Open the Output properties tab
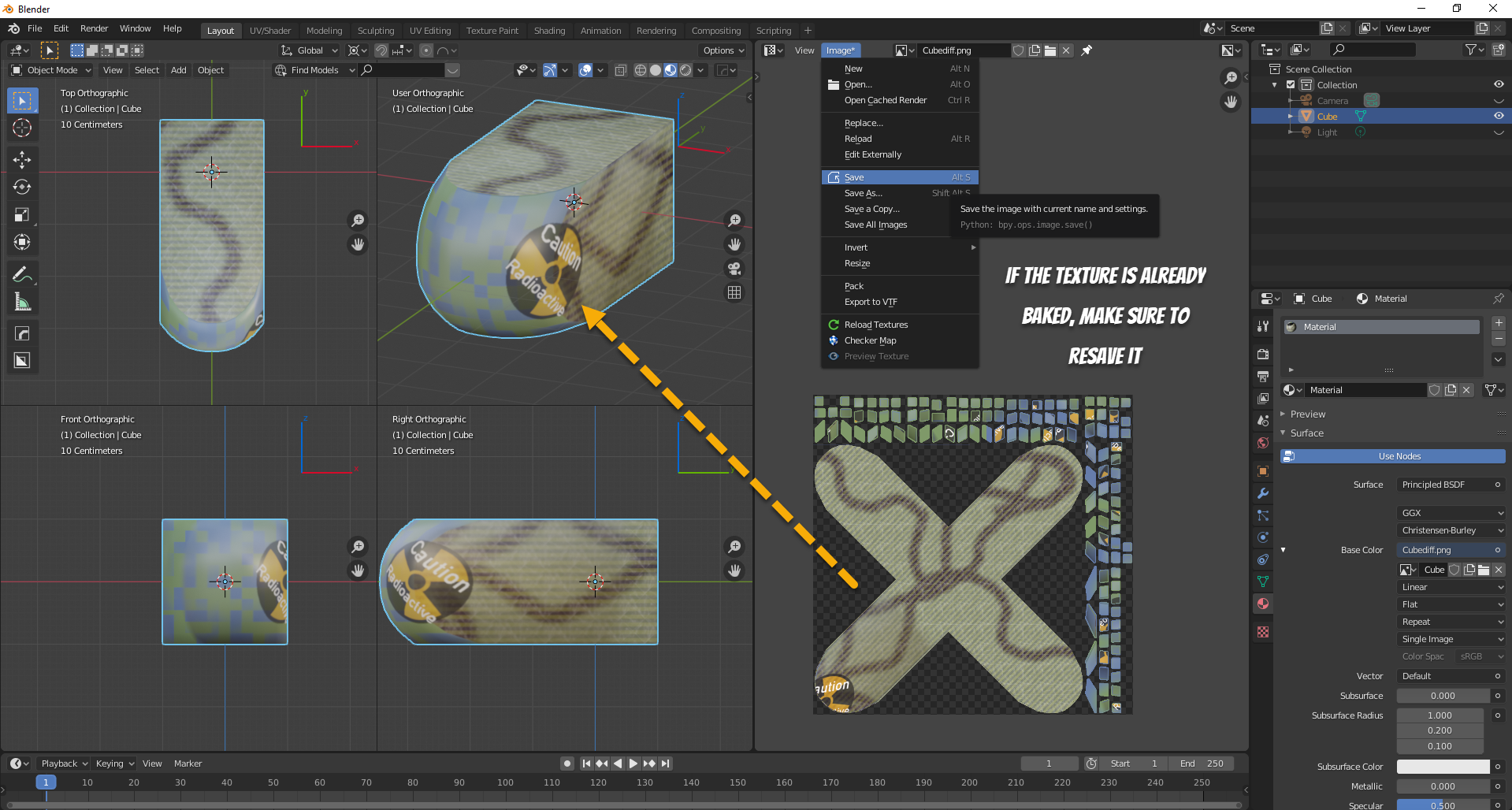 1263,376
